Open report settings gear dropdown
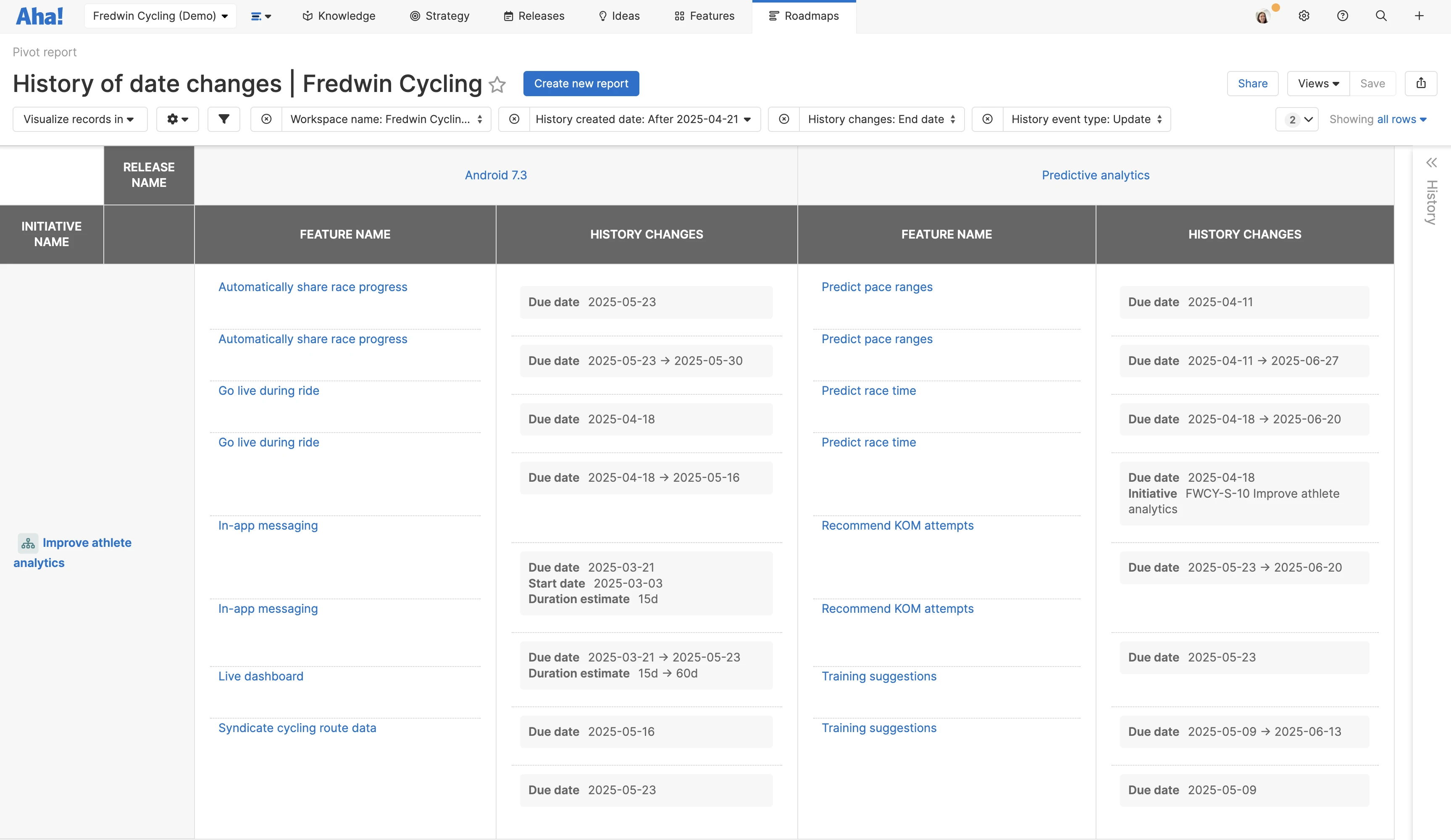Image resolution: width=1451 pixels, height=840 pixels. tap(177, 119)
